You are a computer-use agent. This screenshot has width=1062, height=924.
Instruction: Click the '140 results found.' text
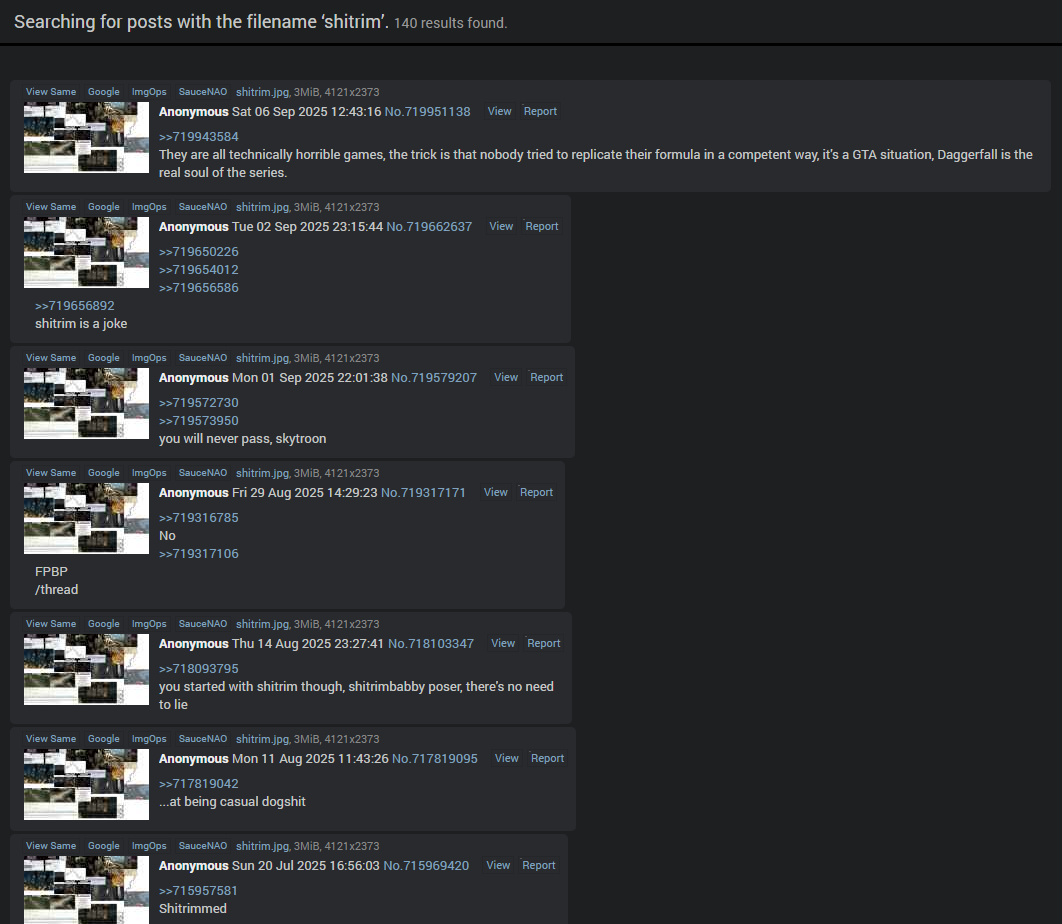[x=450, y=24]
